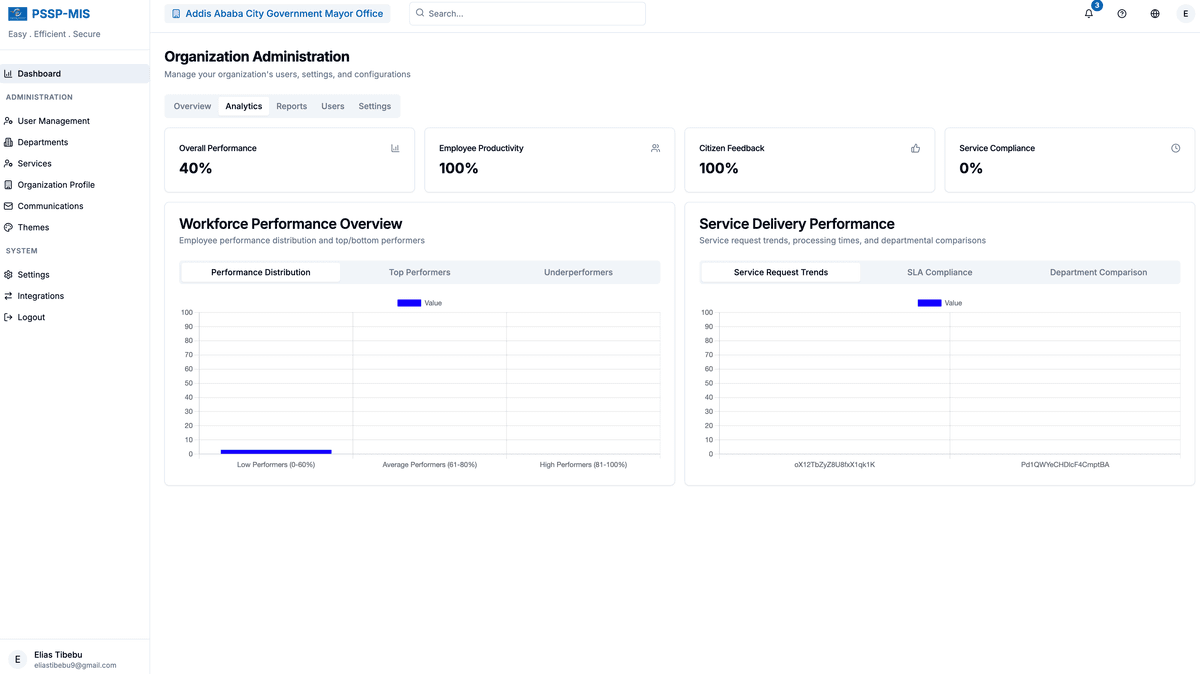Screen dimensions: 1200x674
Task: Select Department Comparison view
Action: [x=1100, y=272]
